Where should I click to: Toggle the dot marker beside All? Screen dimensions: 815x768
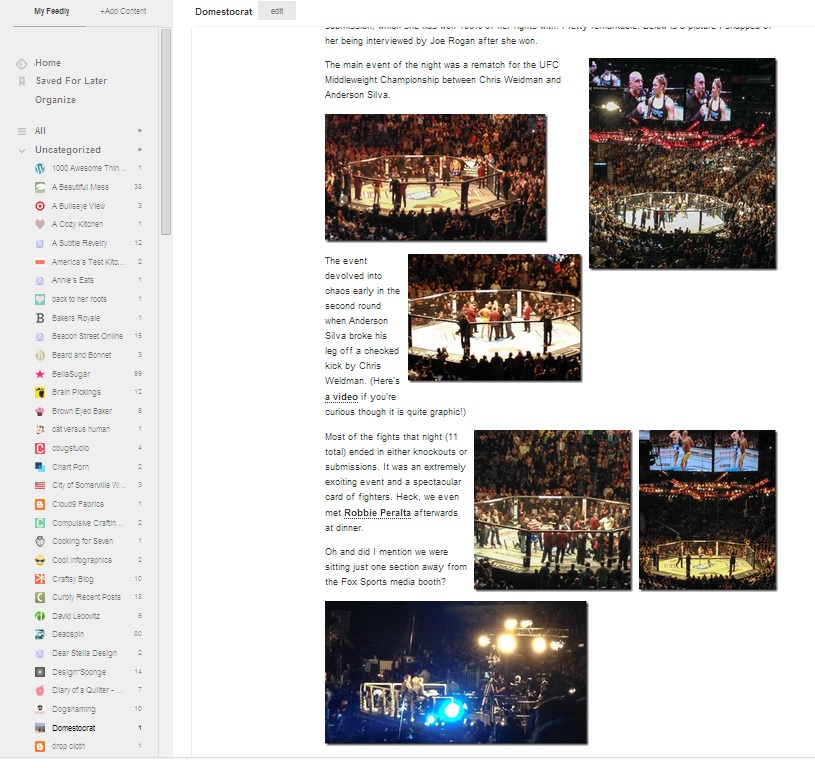pyautogui.click(x=140, y=131)
